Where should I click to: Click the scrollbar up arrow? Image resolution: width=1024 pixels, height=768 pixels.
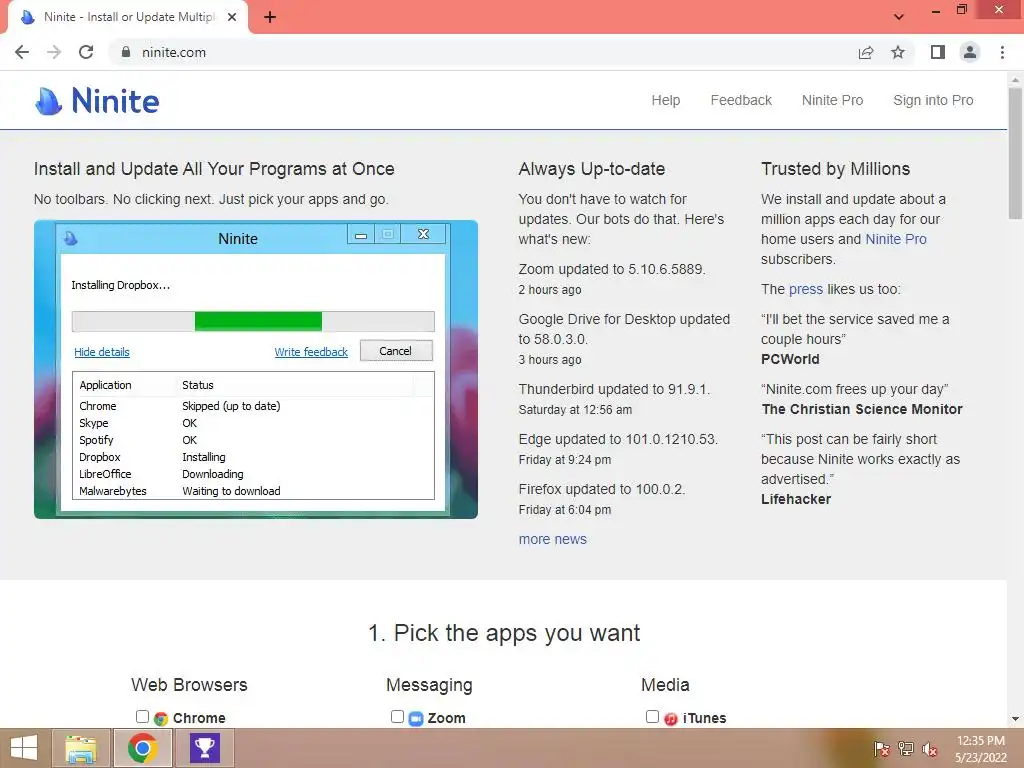(x=1015, y=79)
